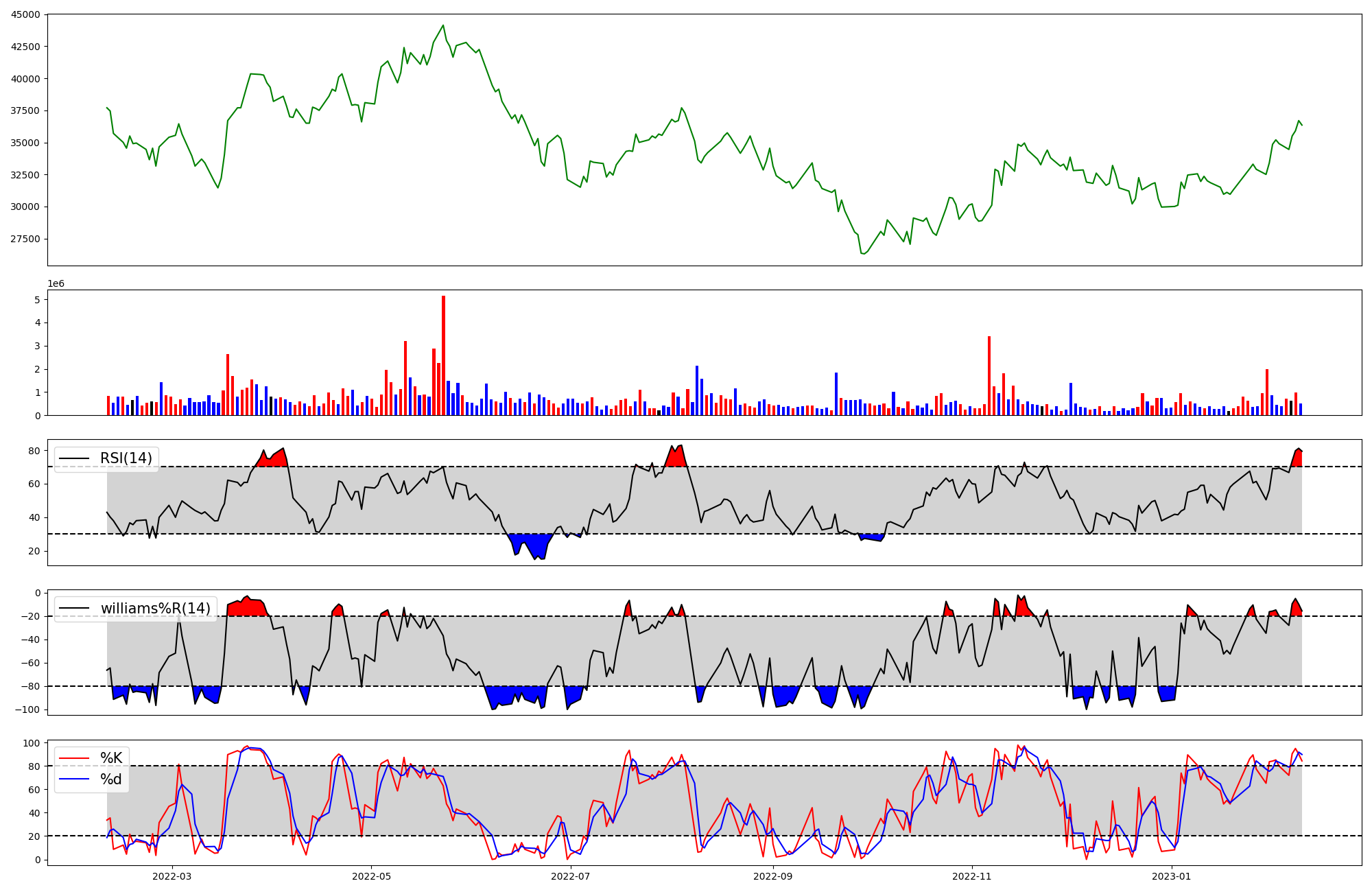Select the 2022-11 x-axis date label
Screen dimensions: 1372x892
pyautogui.click(x=972, y=876)
